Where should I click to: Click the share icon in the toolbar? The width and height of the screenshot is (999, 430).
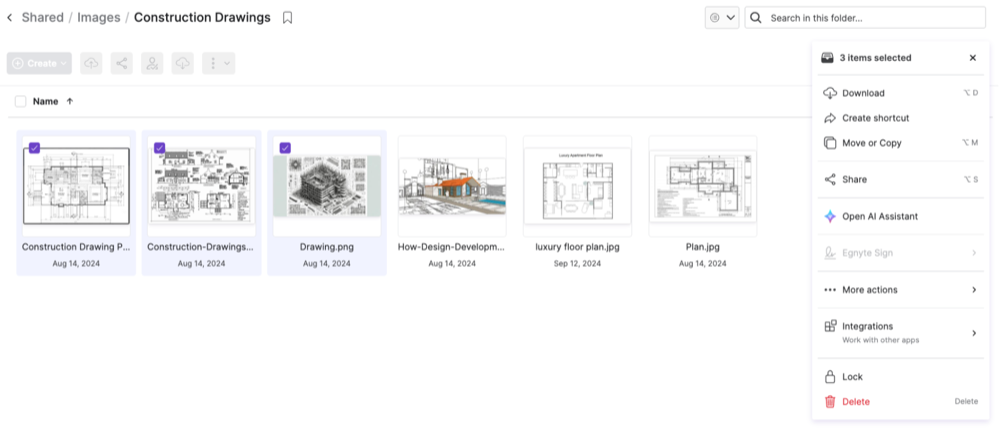click(121, 63)
